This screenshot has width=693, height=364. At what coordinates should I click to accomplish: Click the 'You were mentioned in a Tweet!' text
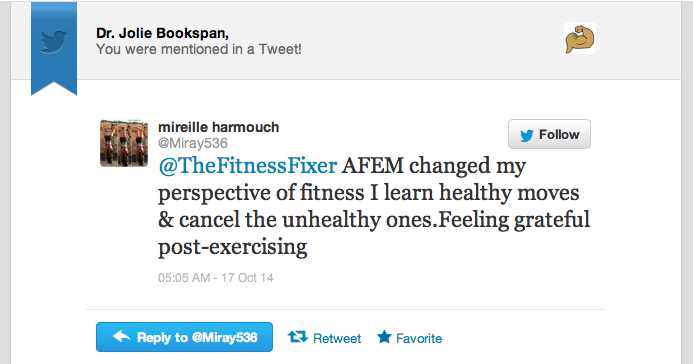pos(199,49)
